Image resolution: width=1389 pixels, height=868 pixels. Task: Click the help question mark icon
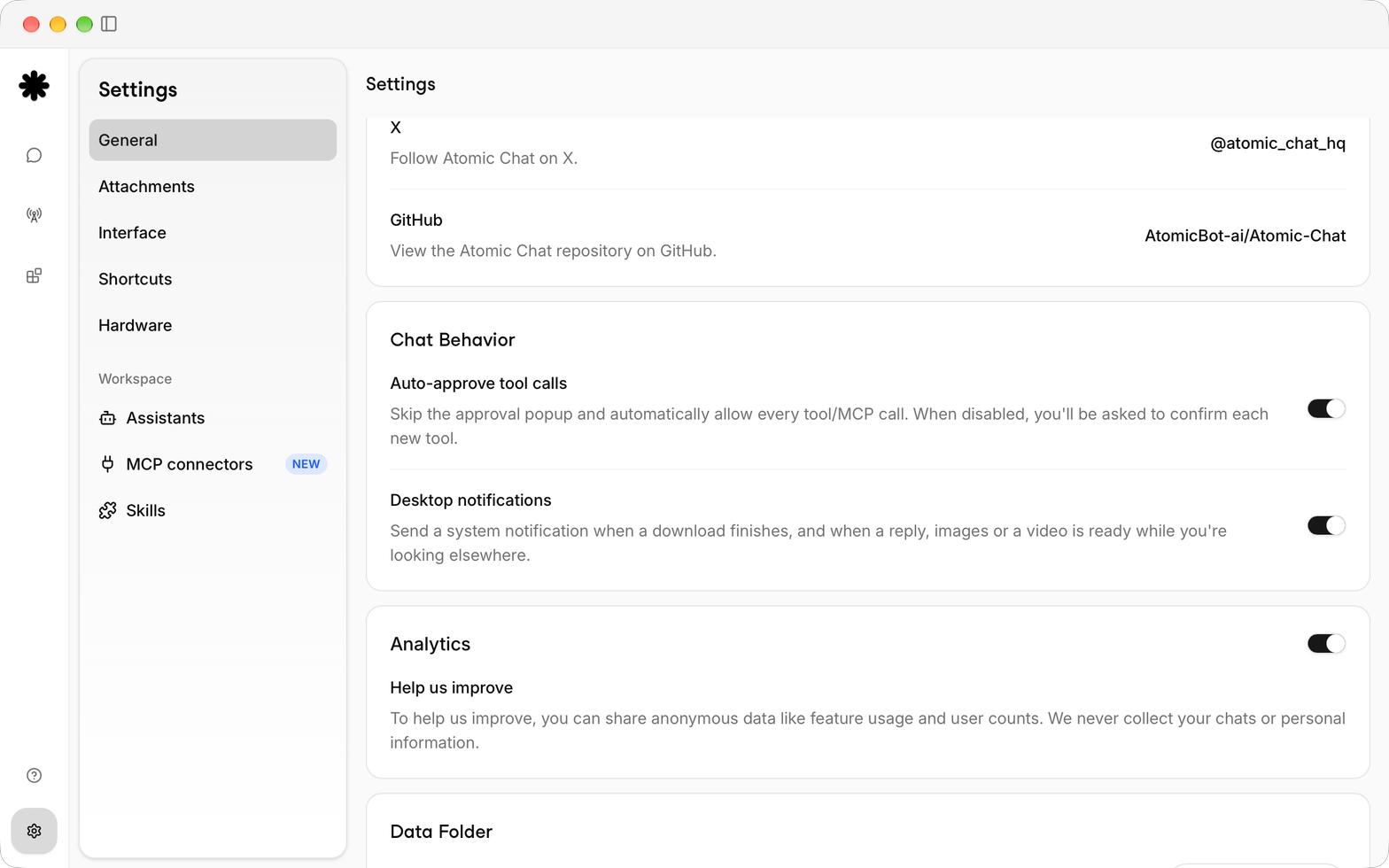click(x=34, y=776)
